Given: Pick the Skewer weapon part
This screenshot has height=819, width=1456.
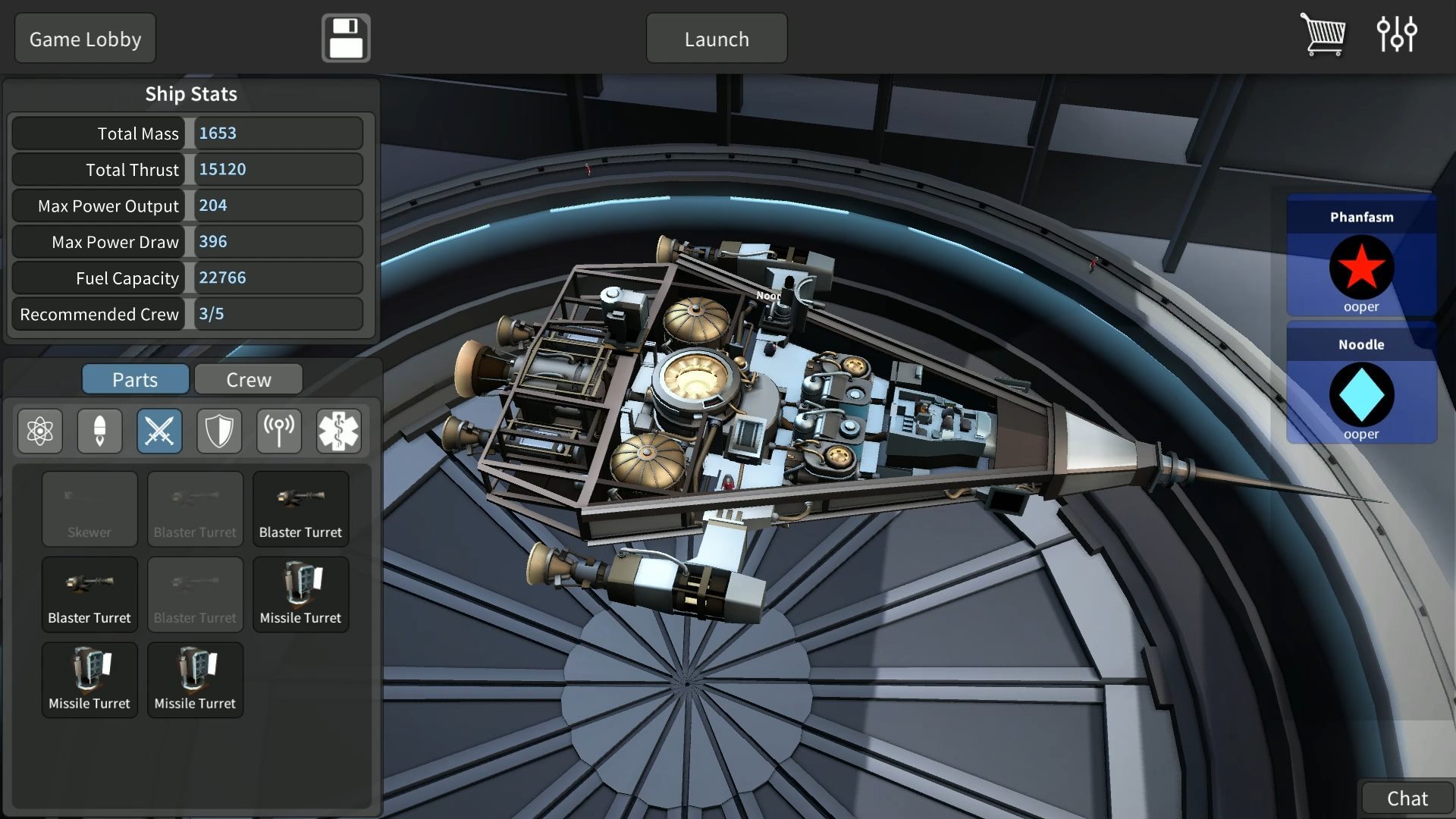Looking at the screenshot, I should click(x=89, y=509).
